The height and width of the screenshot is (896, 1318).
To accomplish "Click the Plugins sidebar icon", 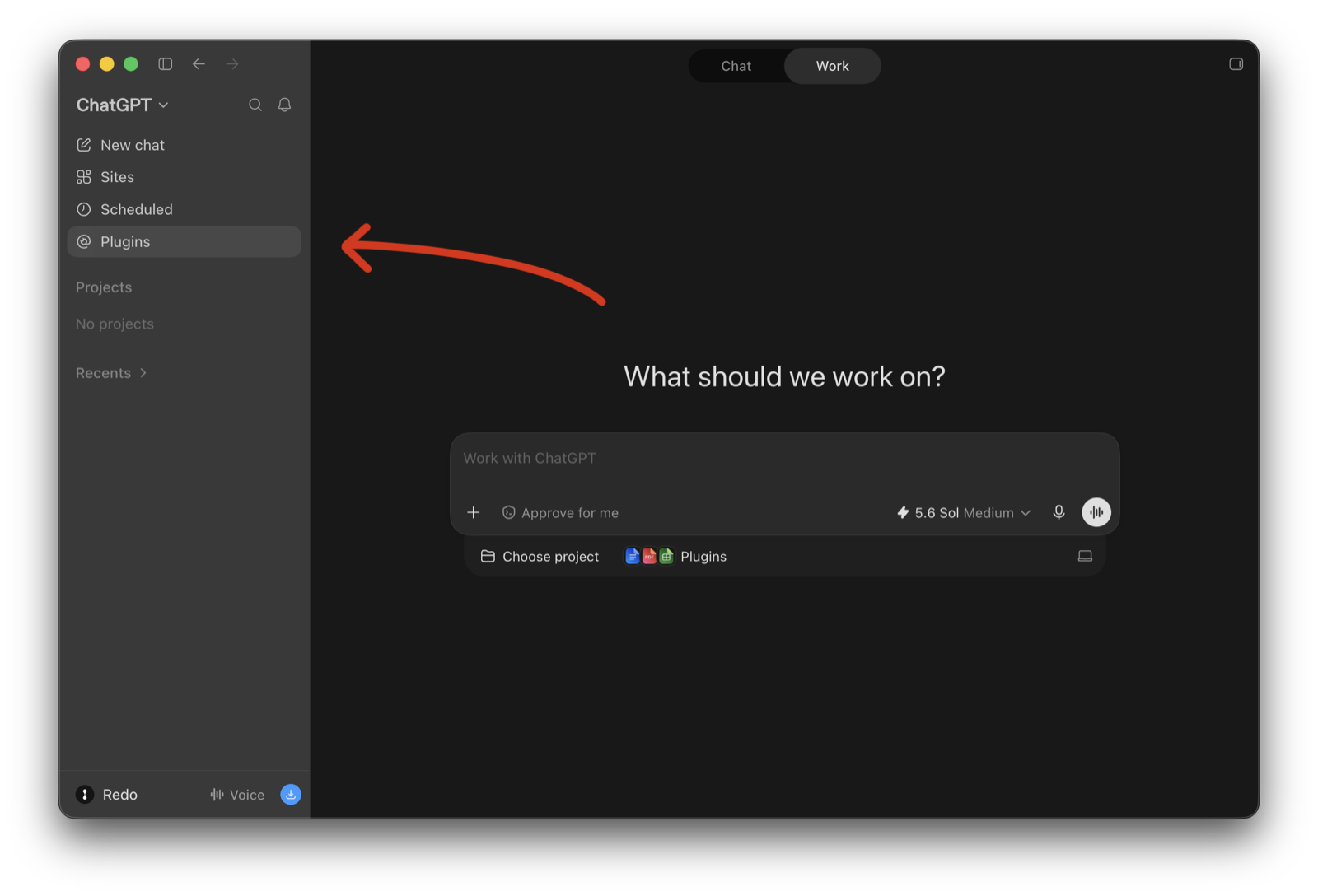I will (x=84, y=241).
